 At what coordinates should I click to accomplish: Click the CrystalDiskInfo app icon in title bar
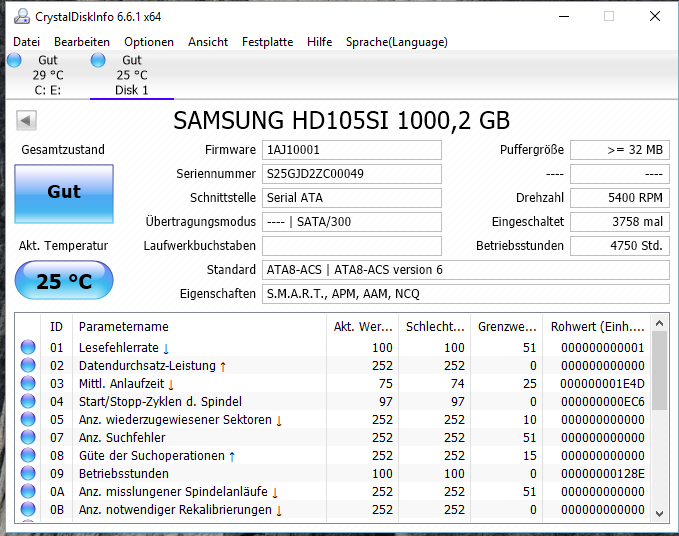coord(19,17)
